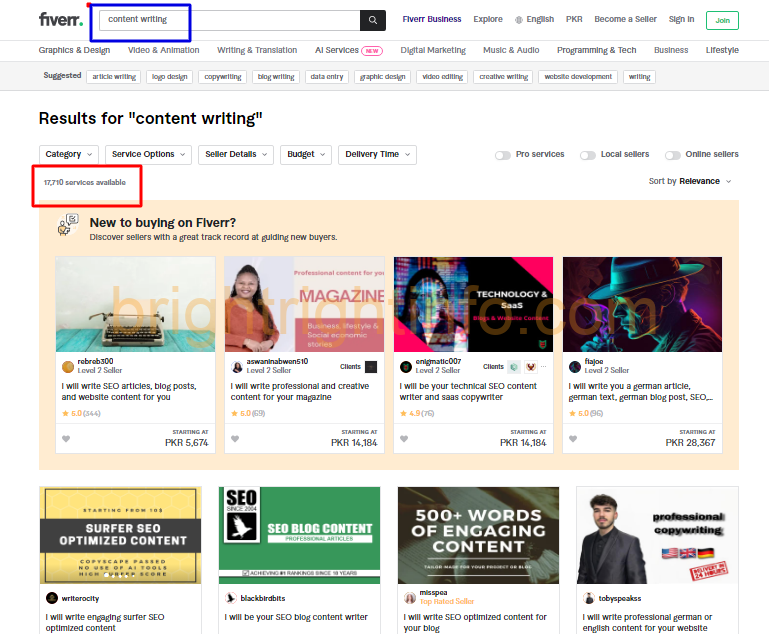Viewport: 769px width, 634px height.
Task: Open Video & Animation category menu
Action: pos(163,50)
